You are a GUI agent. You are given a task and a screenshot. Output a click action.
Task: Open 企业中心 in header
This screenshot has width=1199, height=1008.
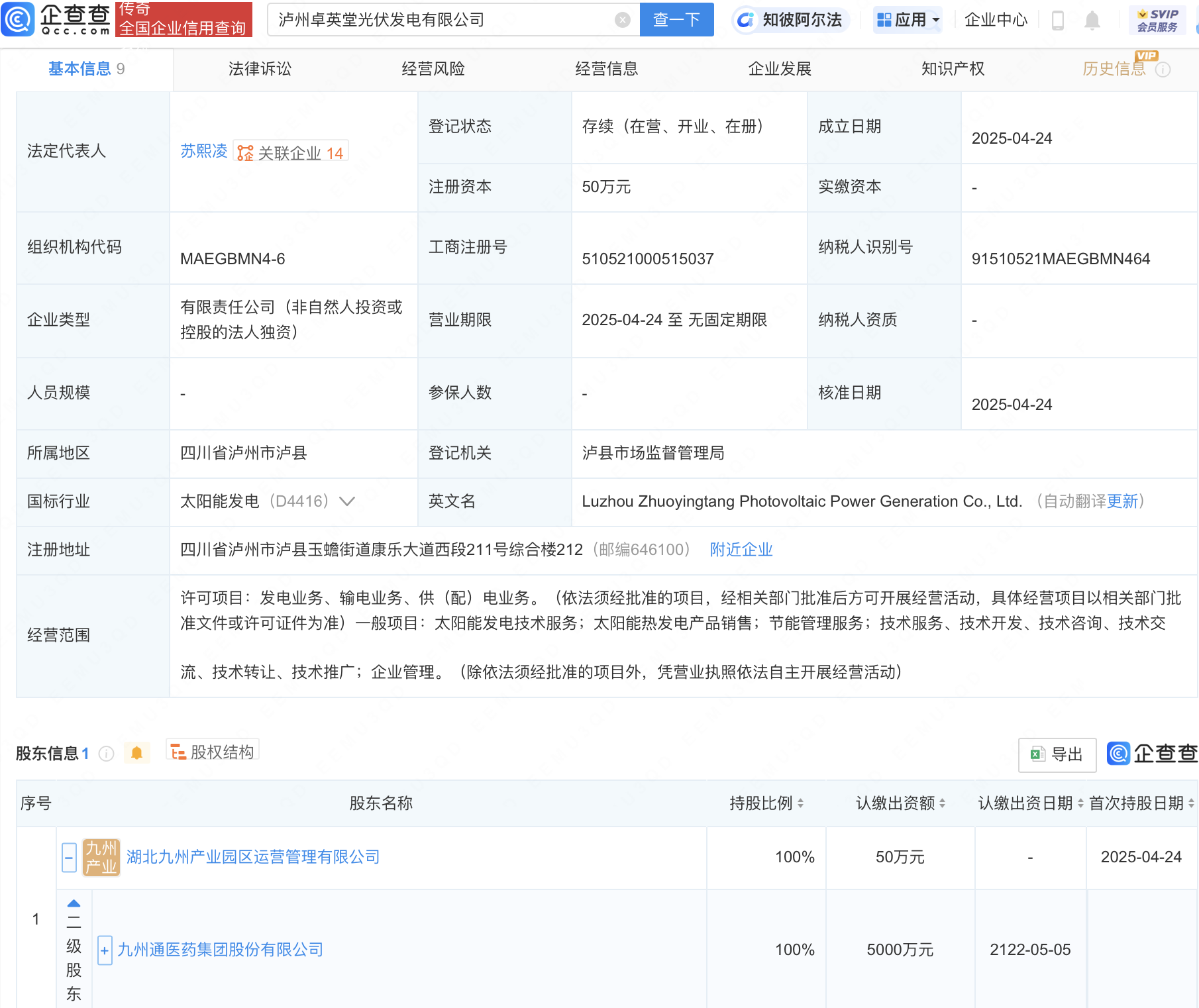point(996,20)
